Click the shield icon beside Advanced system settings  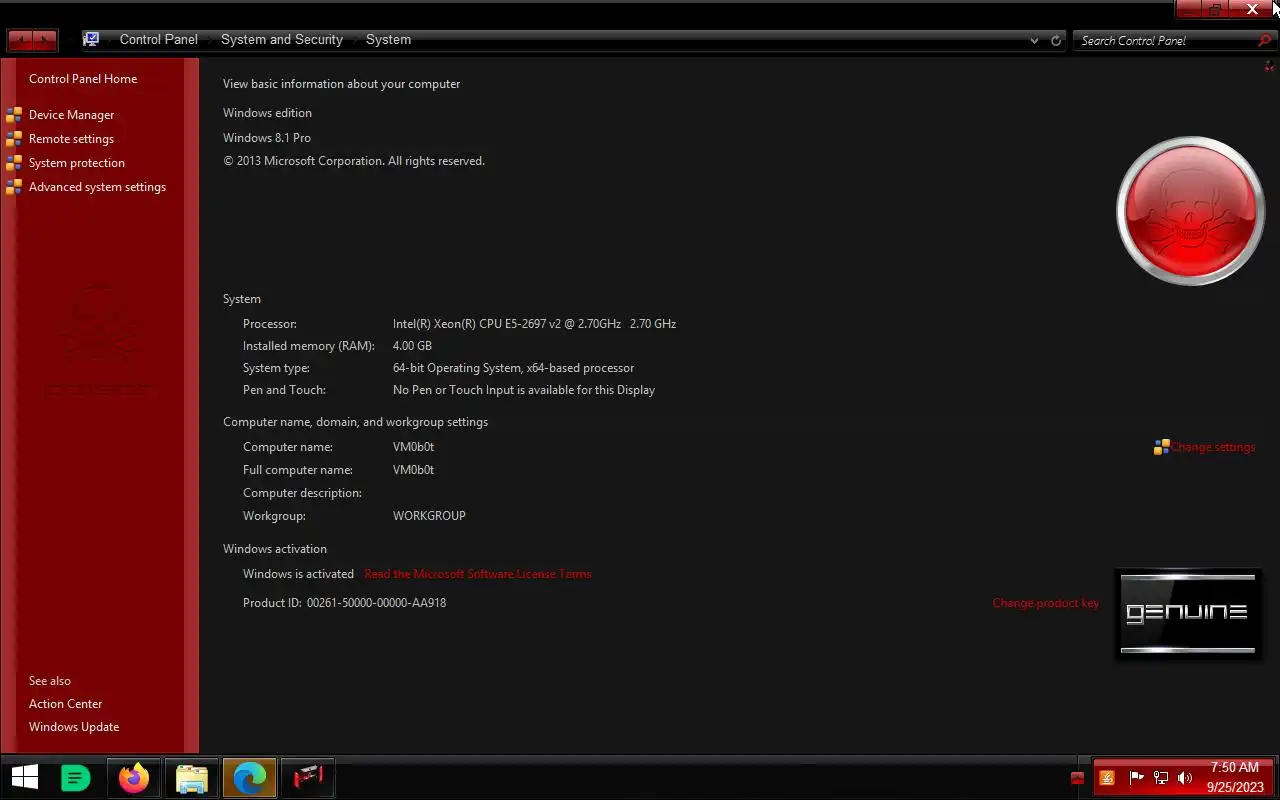pos(13,187)
